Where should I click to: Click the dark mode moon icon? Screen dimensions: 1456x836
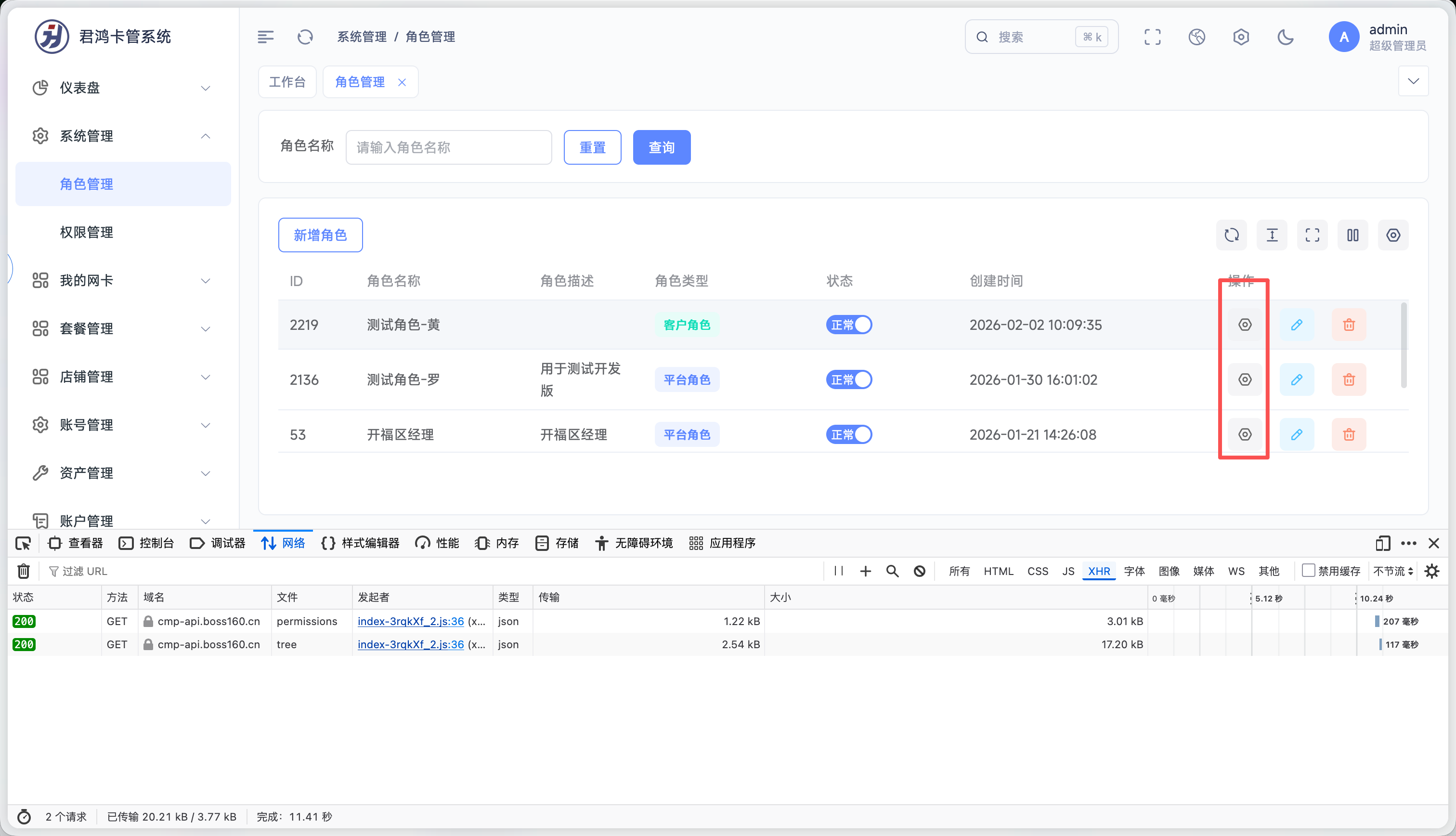tap(1285, 38)
